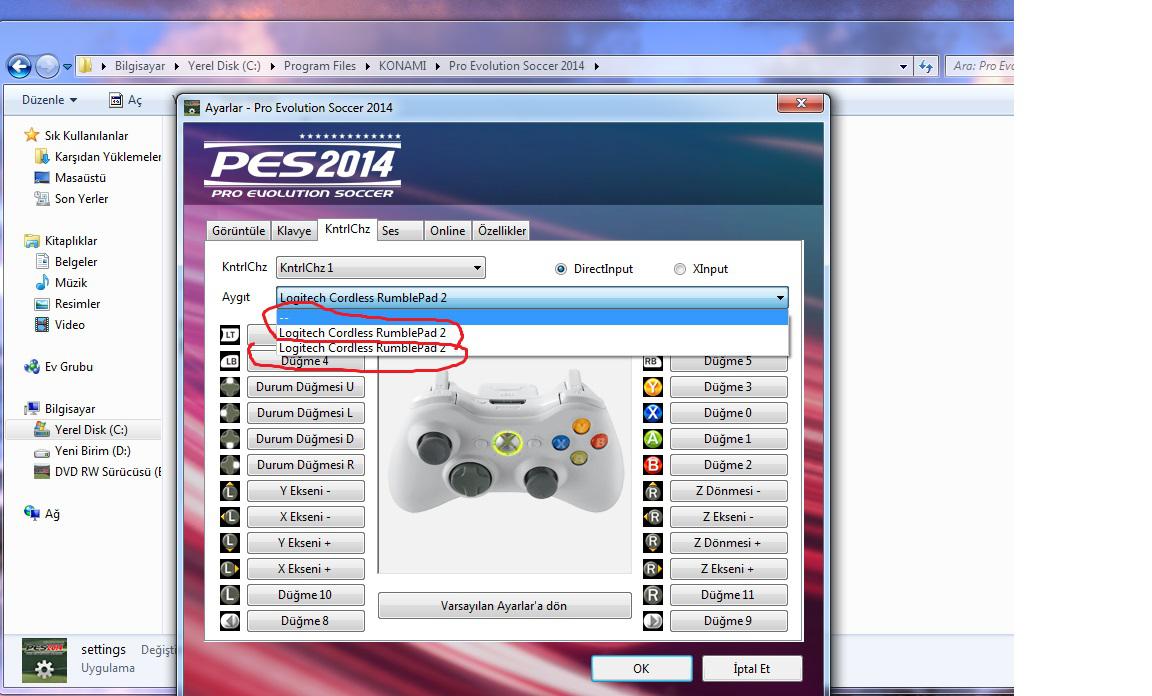Viewport: 1152px width, 696px height.
Task: Open Ağ in the navigation pane
Action: click(x=42, y=514)
